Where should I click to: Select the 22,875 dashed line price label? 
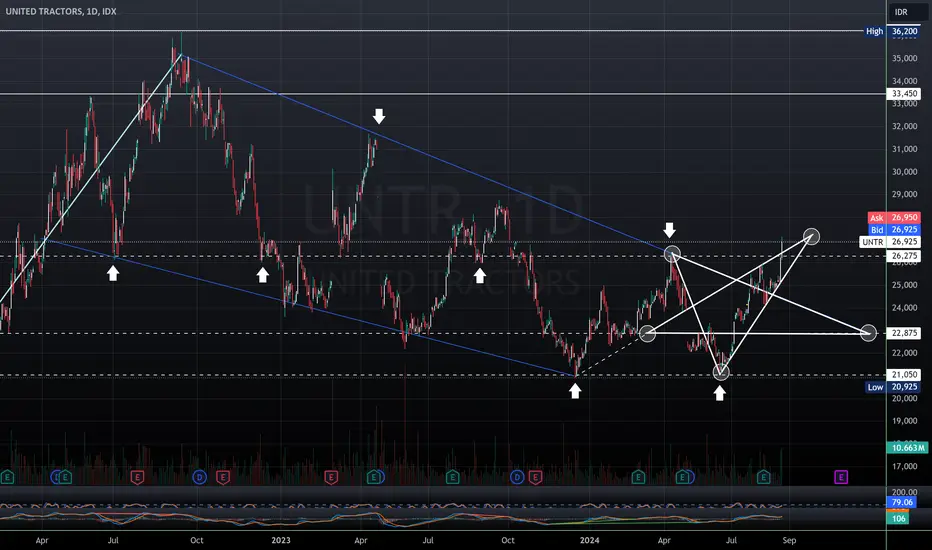pos(904,333)
